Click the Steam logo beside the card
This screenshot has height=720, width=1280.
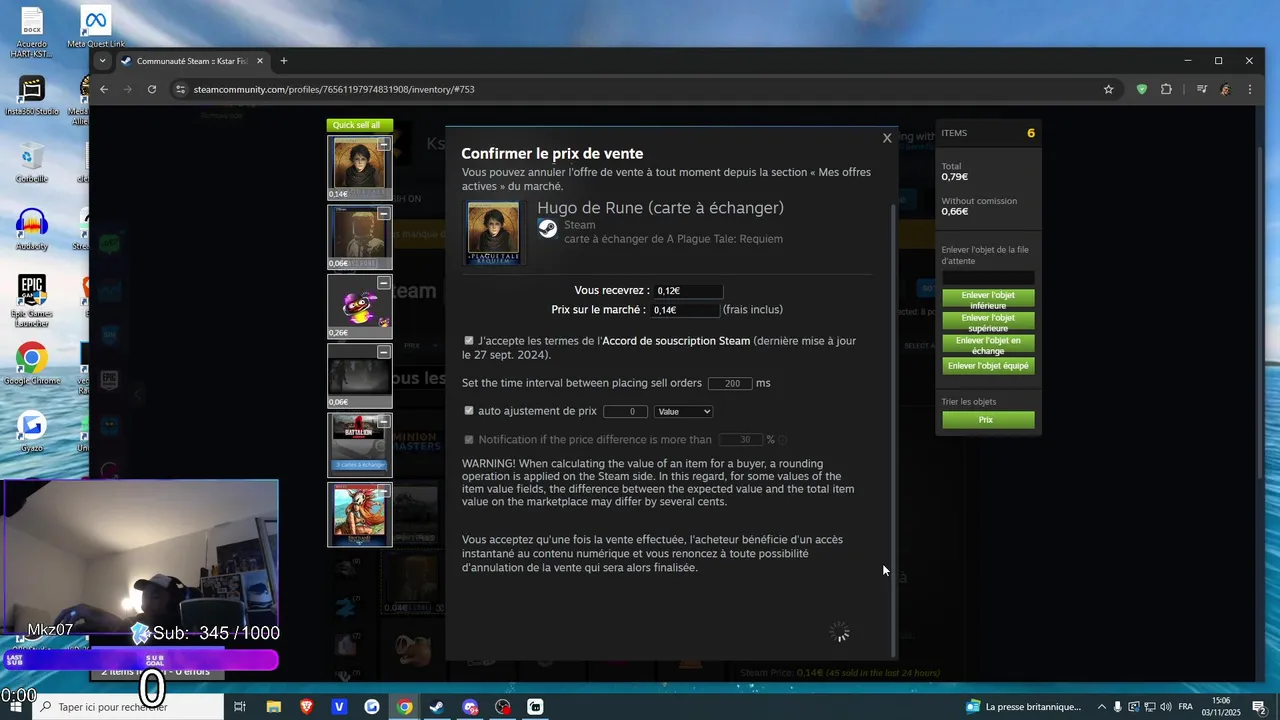[547, 228]
